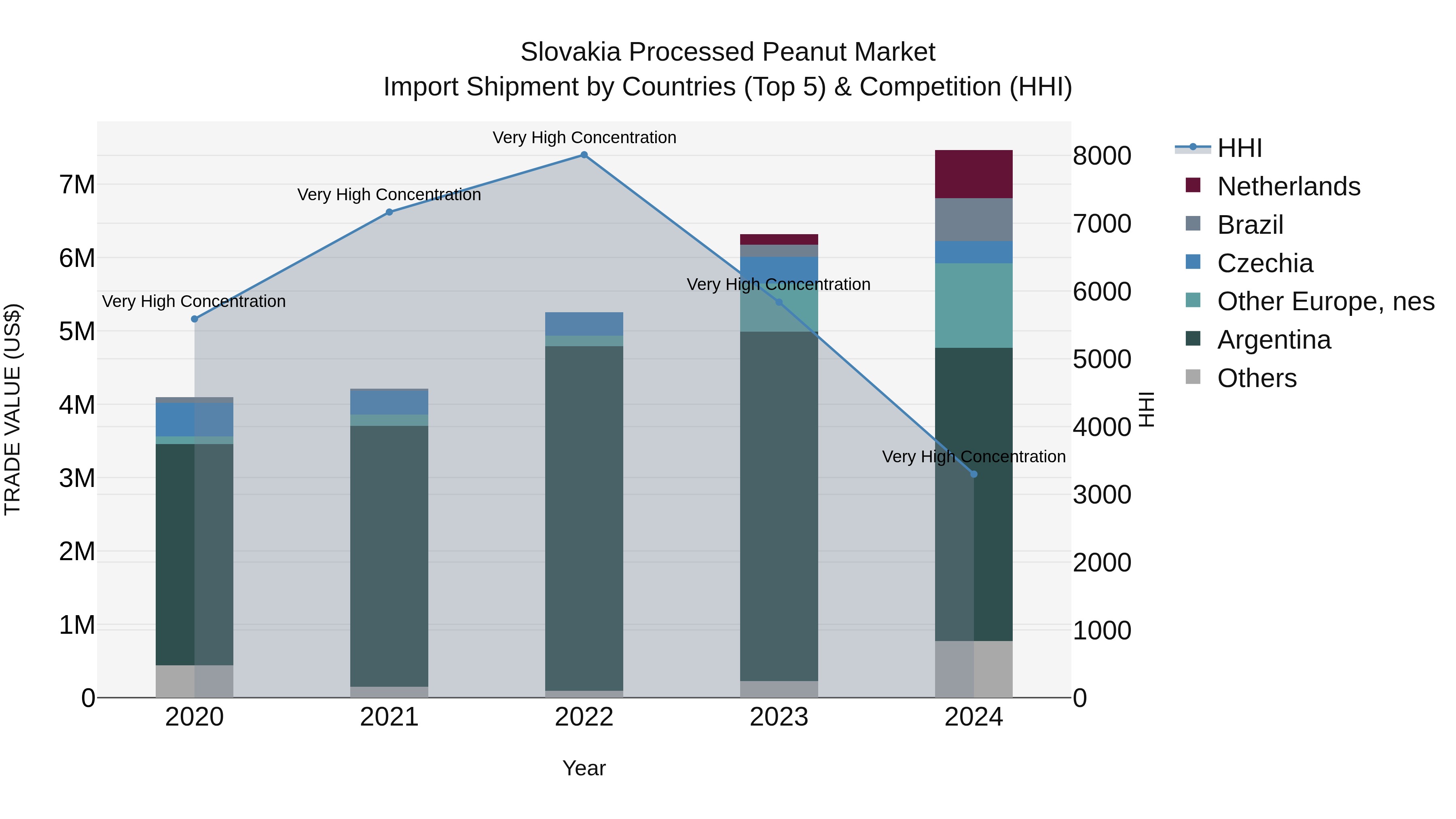The image size is (1456, 819).
Task: Click the 2022 Argentina bar segment
Action: (584, 518)
